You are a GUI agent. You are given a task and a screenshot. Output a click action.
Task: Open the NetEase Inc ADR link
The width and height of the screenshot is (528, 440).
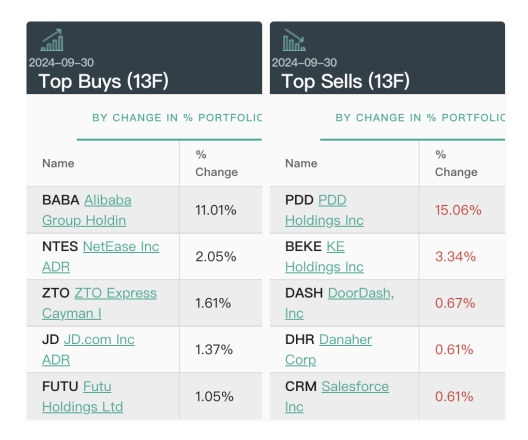pyautogui.click(x=100, y=257)
